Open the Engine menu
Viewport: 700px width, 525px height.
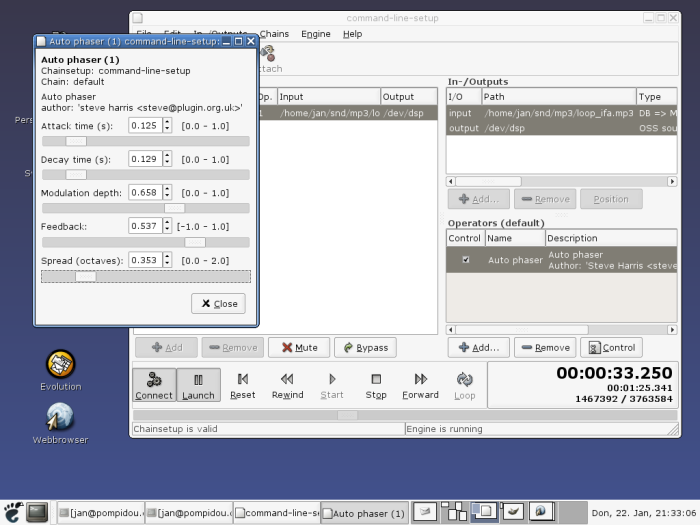click(x=316, y=34)
